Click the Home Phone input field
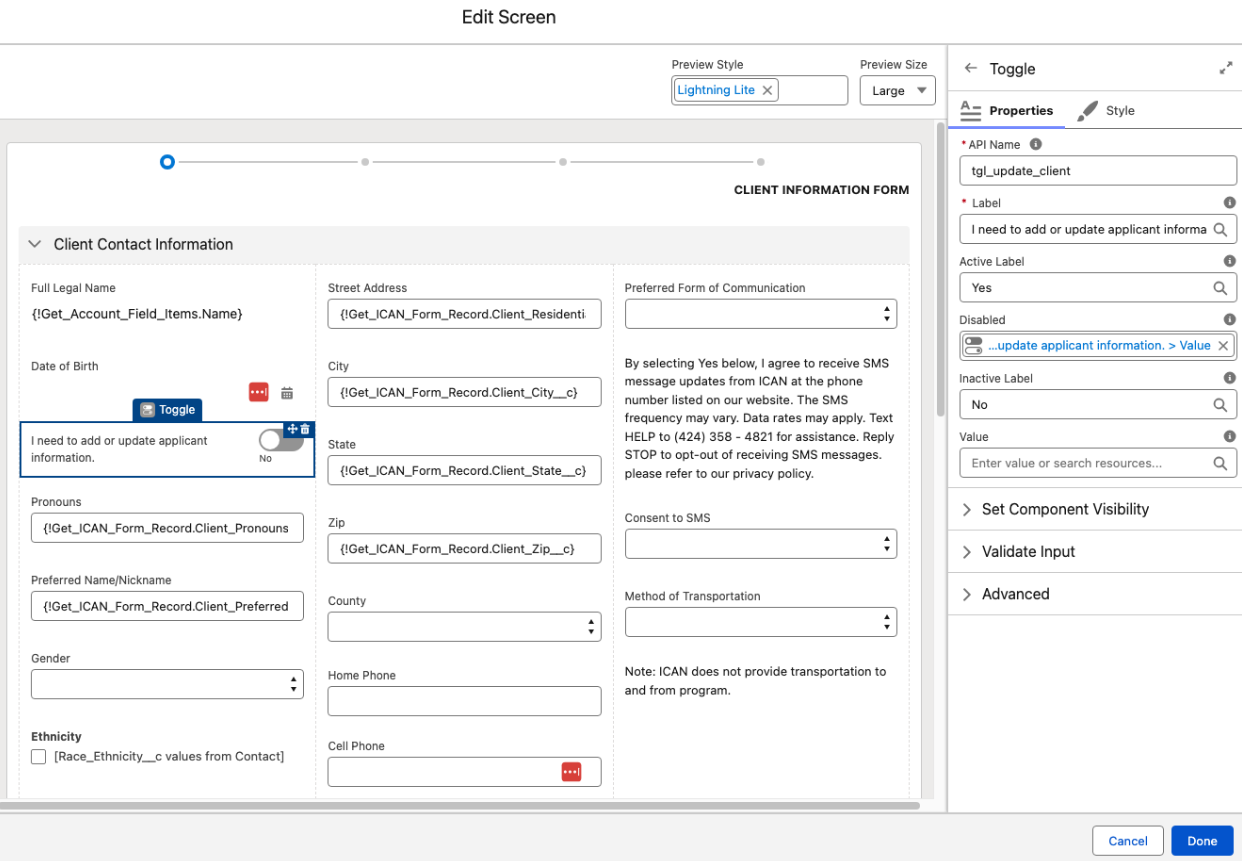 tap(464, 701)
